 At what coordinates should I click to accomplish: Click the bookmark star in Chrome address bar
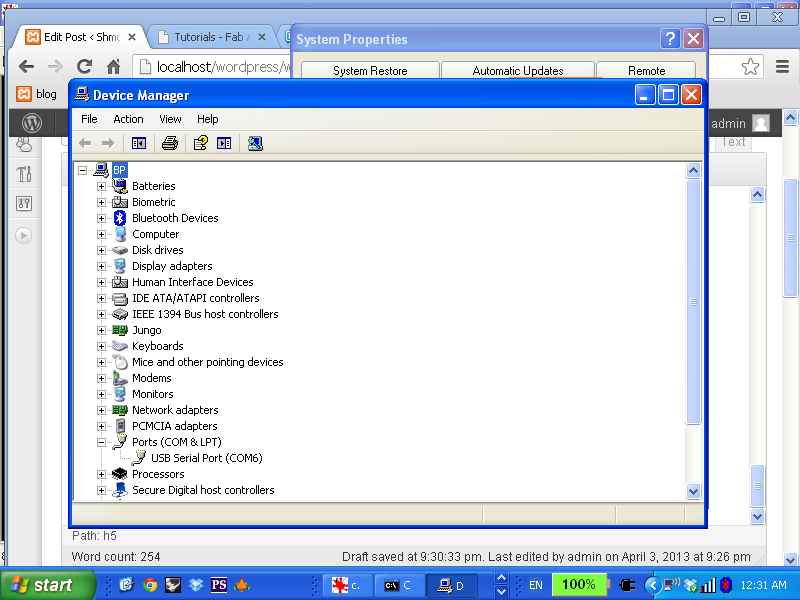(x=751, y=66)
